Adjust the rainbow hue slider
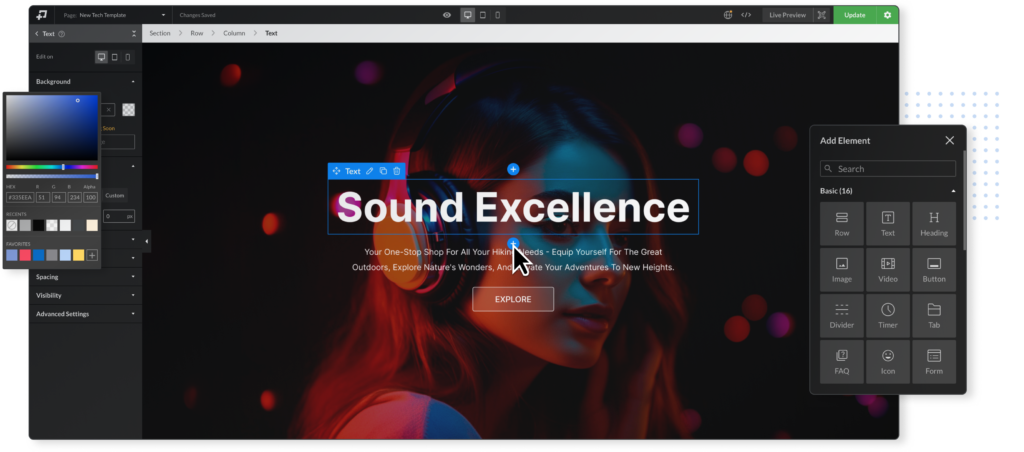The width and height of the screenshot is (1024, 452). tap(52, 167)
